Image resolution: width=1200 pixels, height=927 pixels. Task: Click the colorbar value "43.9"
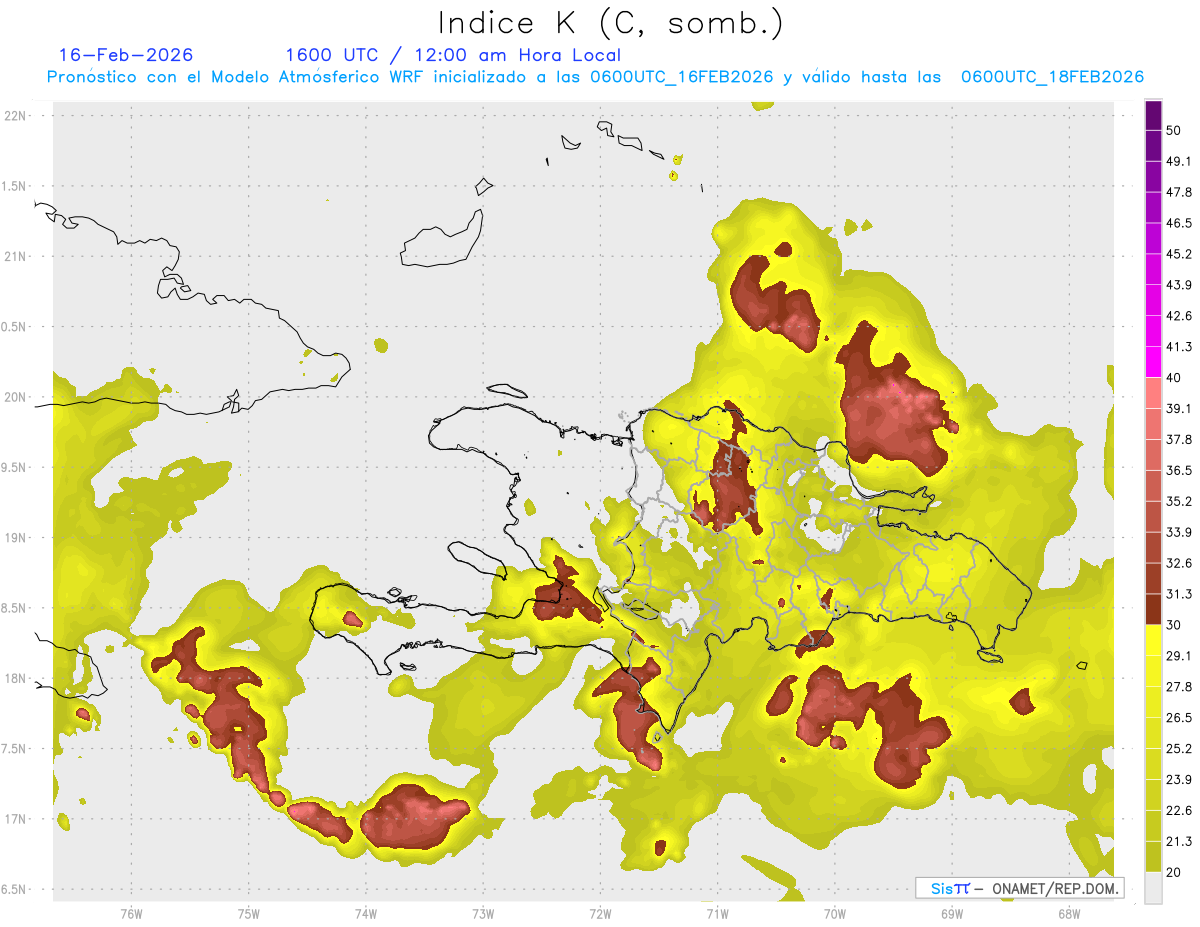pyautogui.click(x=1179, y=285)
